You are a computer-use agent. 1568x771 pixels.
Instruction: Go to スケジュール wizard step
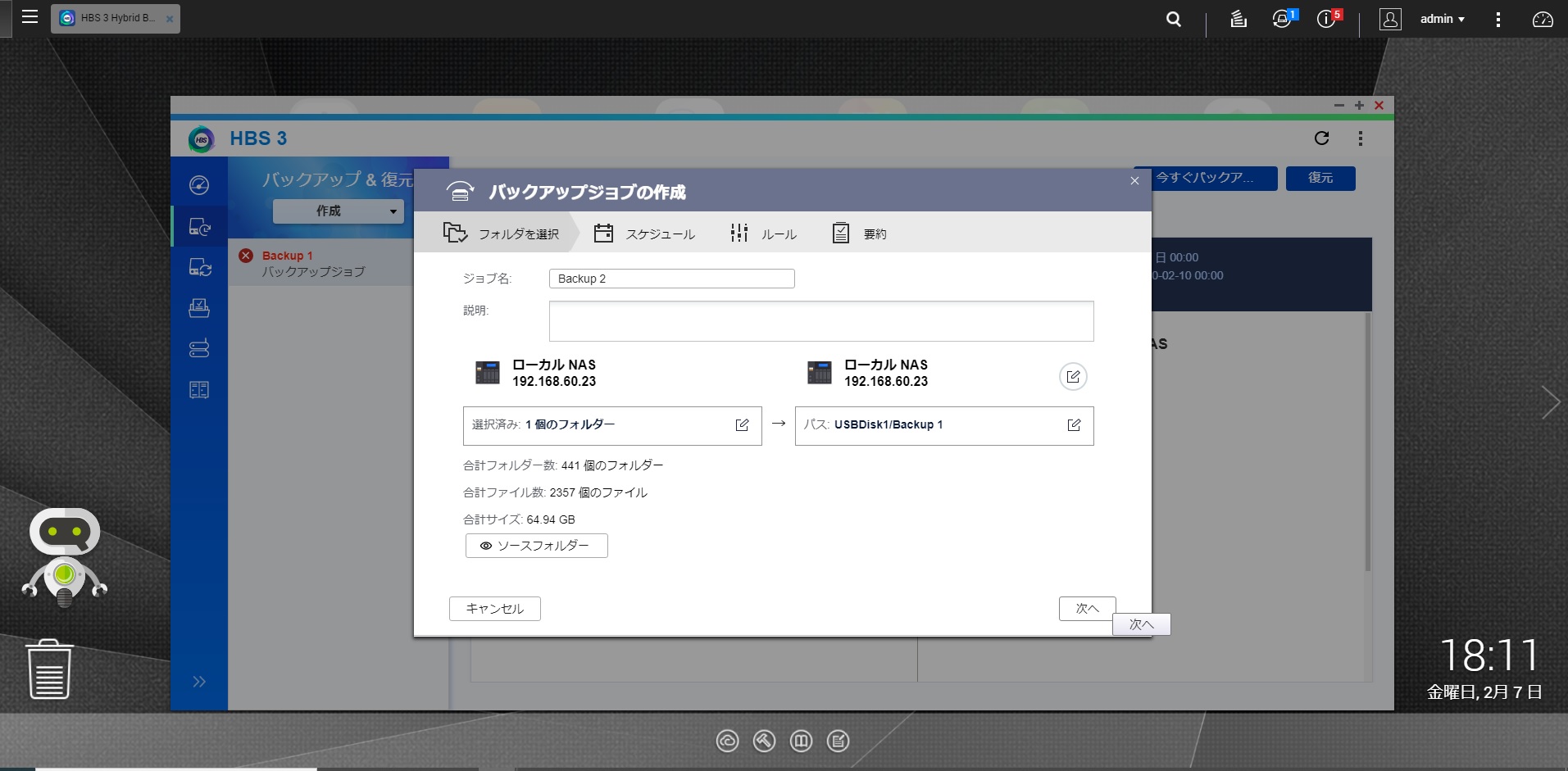click(644, 234)
